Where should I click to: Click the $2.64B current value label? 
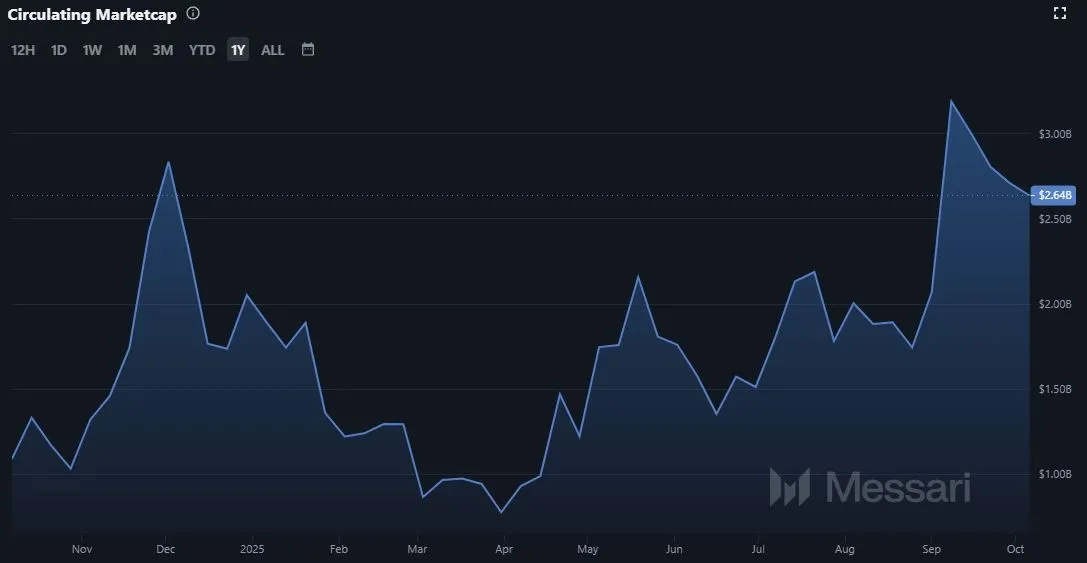click(x=1055, y=195)
